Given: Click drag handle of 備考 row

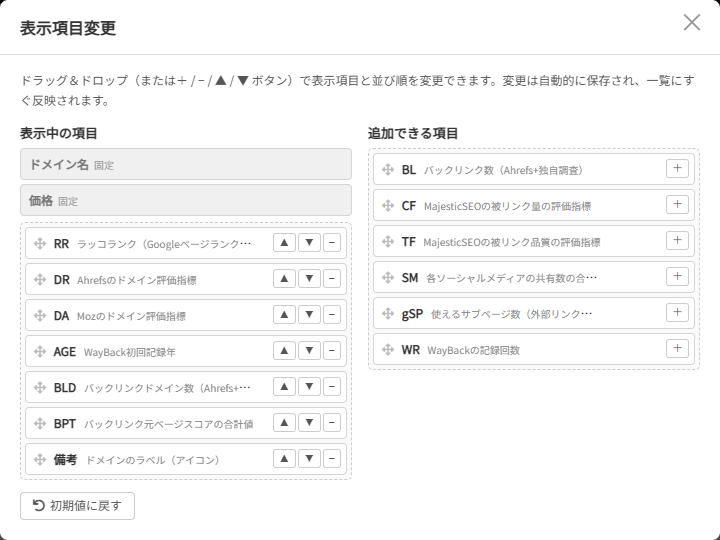Looking at the screenshot, I should tap(40, 459).
